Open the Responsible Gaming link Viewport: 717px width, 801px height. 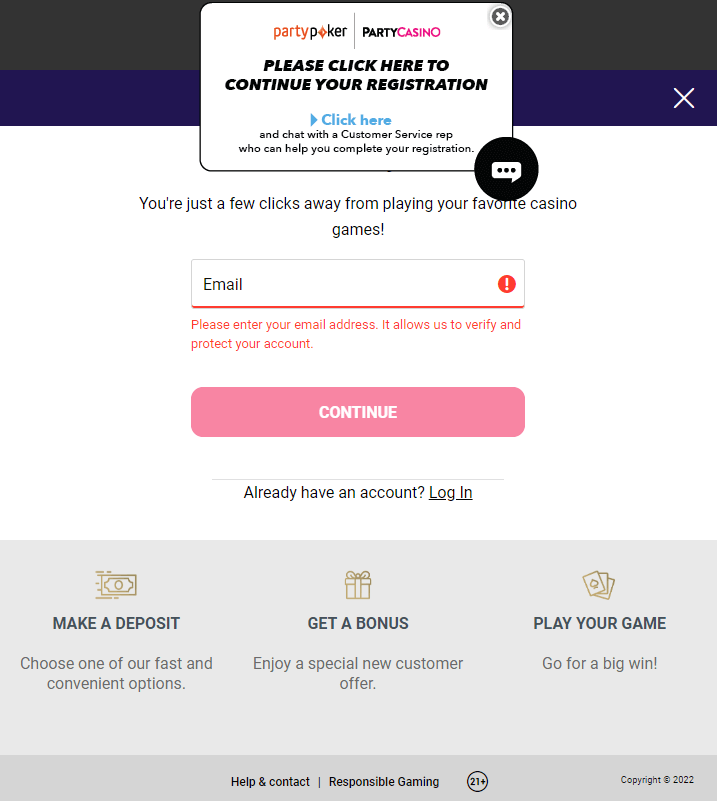[384, 782]
